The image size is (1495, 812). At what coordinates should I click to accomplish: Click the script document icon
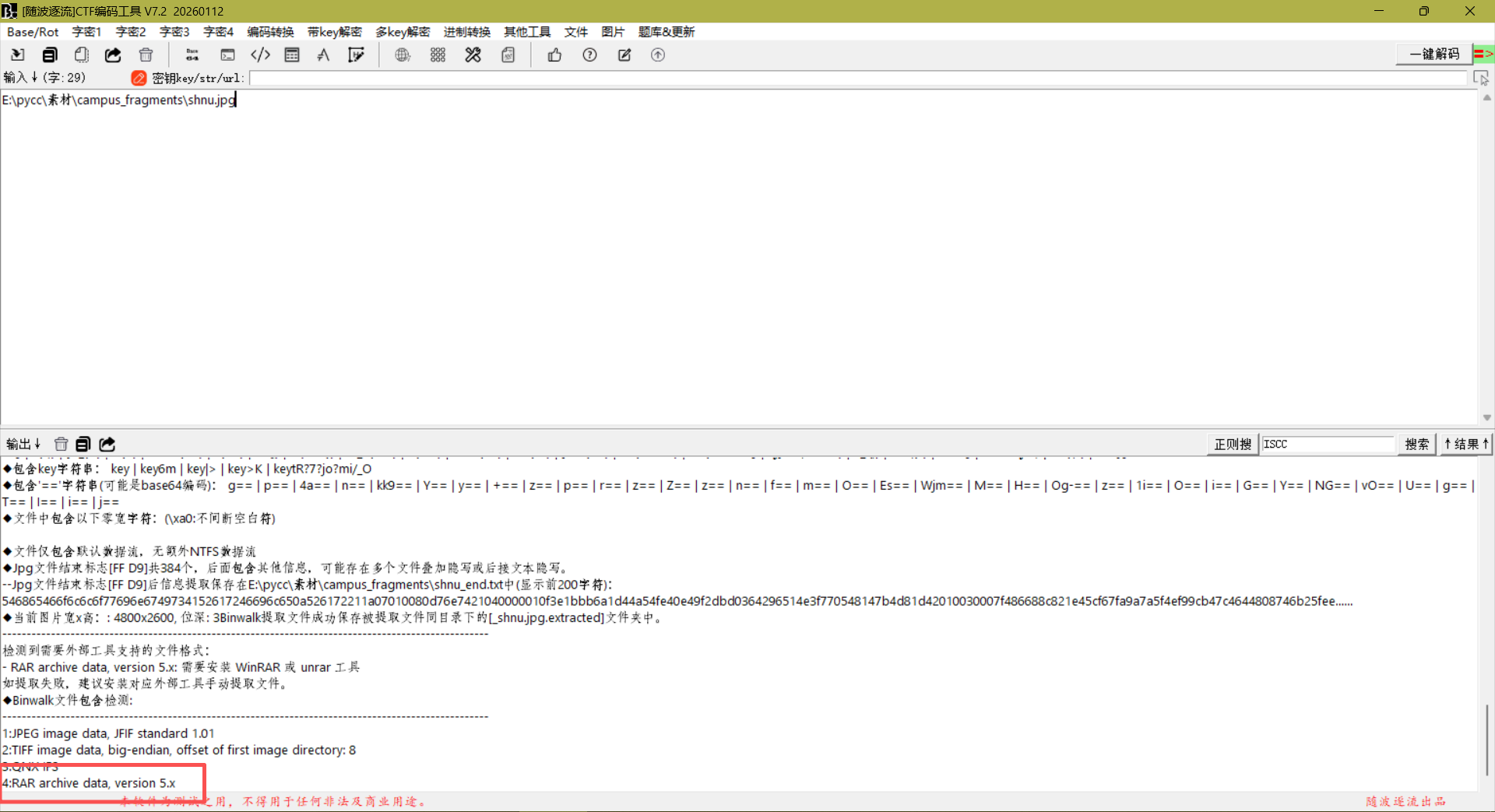pos(508,54)
